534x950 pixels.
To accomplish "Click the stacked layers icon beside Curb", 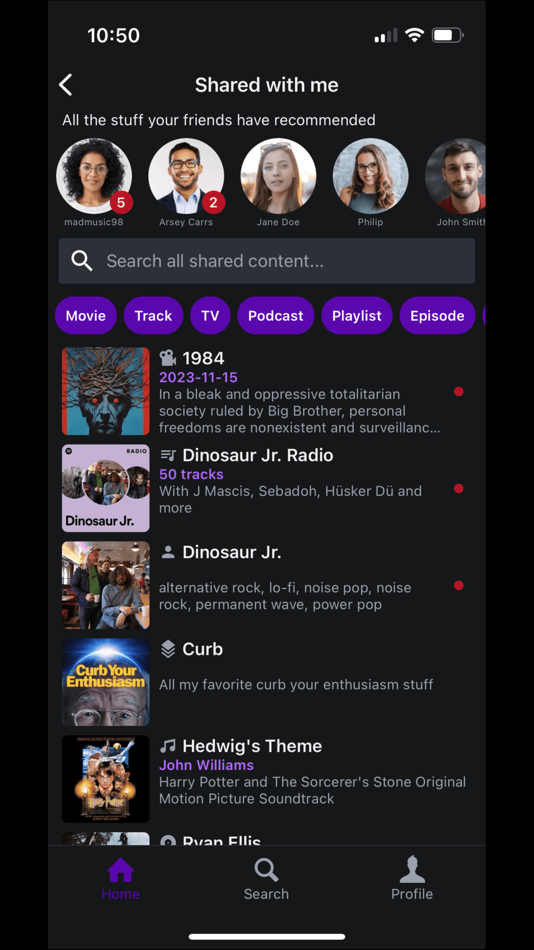I will [x=168, y=649].
